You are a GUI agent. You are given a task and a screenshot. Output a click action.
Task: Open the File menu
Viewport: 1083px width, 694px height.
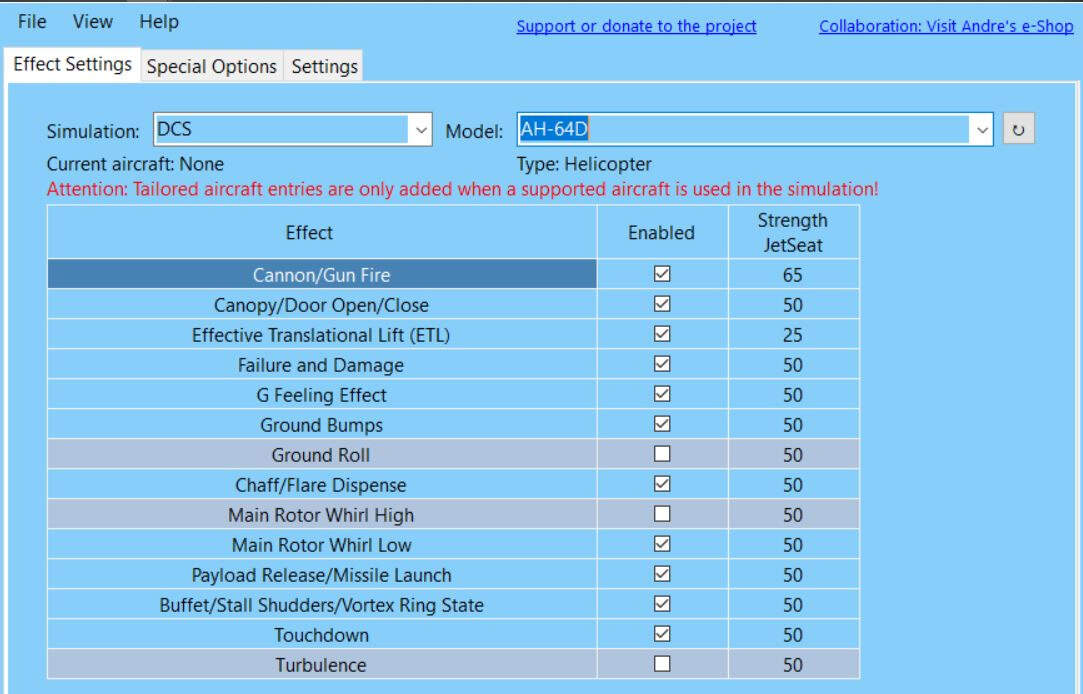pos(32,21)
